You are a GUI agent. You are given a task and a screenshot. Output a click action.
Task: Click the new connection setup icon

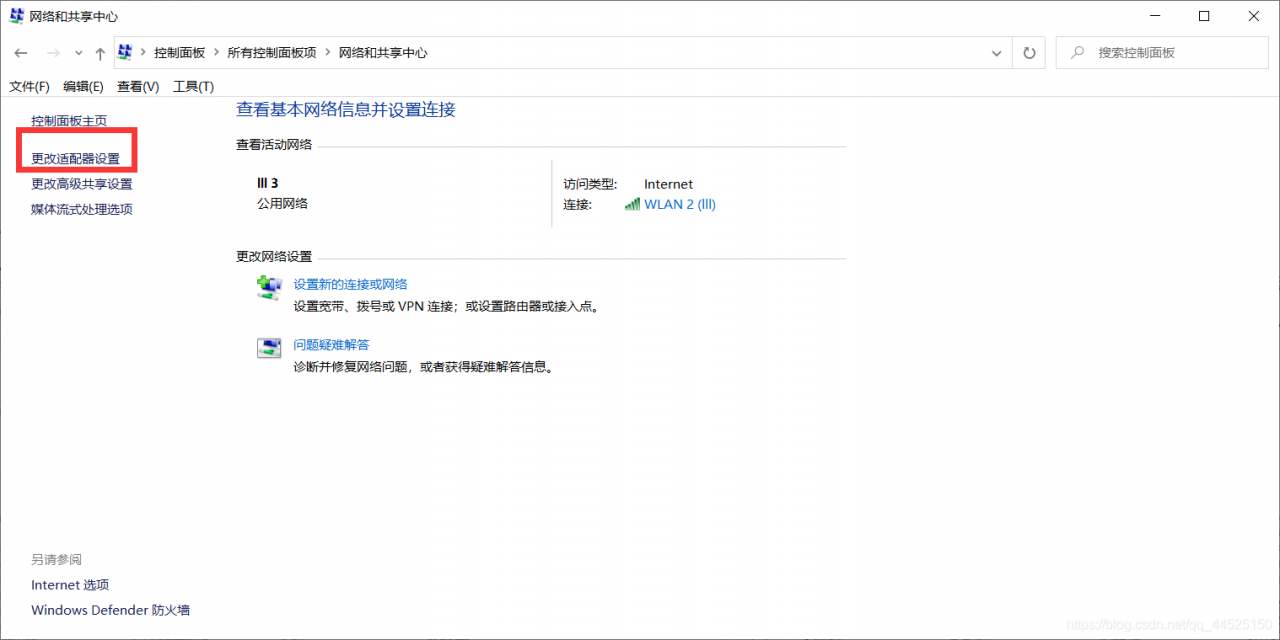pyautogui.click(x=270, y=288)
